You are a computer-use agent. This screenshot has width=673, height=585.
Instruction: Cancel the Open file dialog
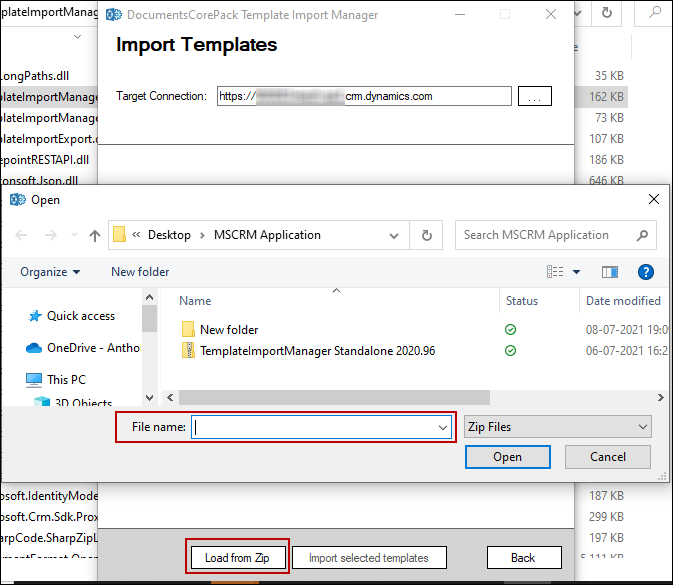pyautogui.click(x=608, y=457)
